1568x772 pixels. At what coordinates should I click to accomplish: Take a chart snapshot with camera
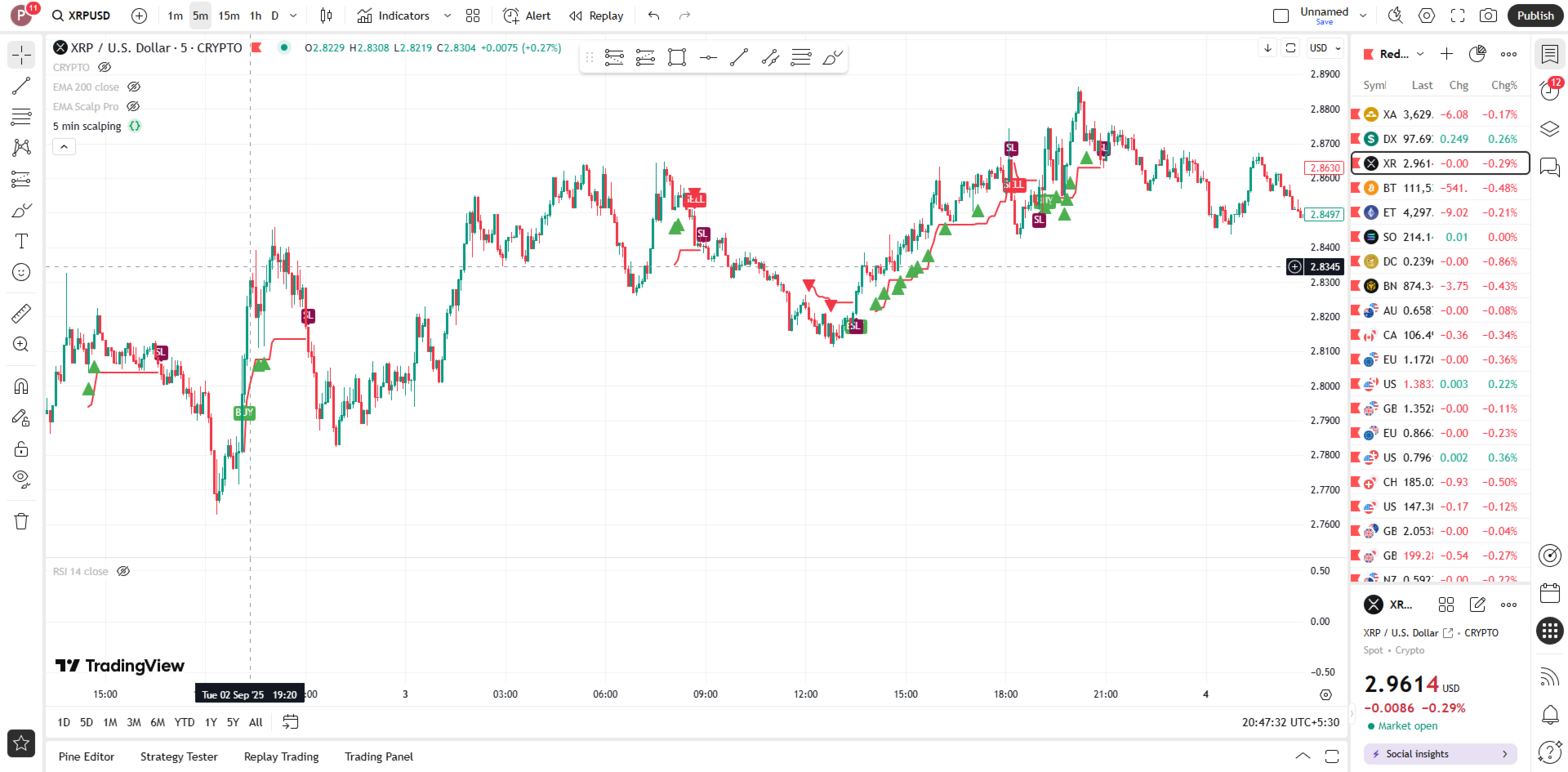[x=1489, y=16]
